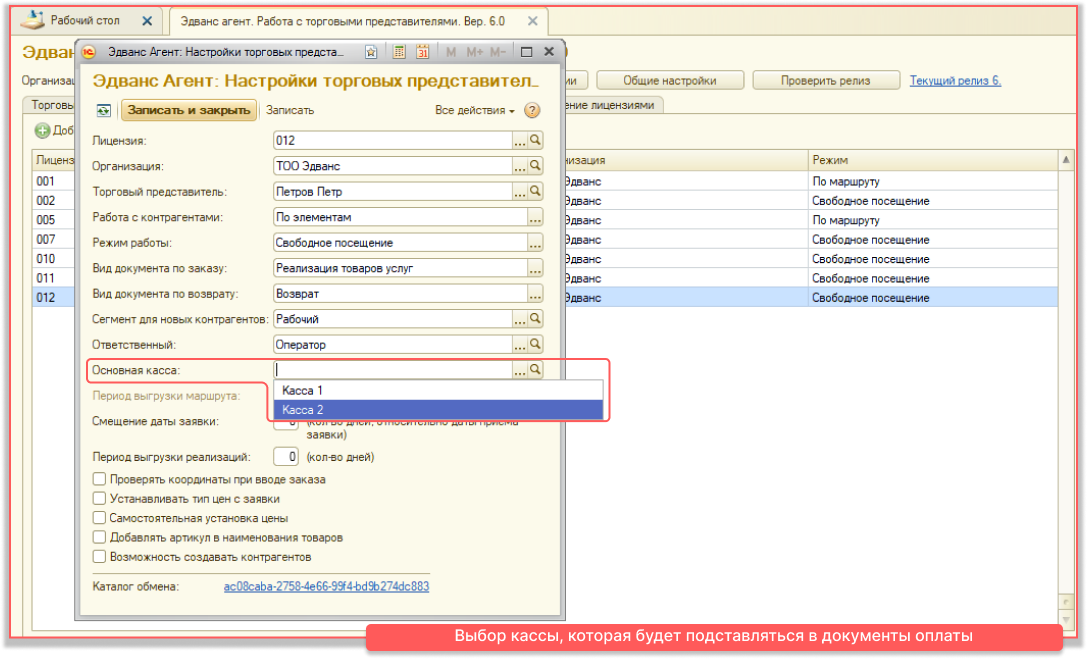Click the Записать и закрыть button
1087x659 pixels.
coord(189,110)
